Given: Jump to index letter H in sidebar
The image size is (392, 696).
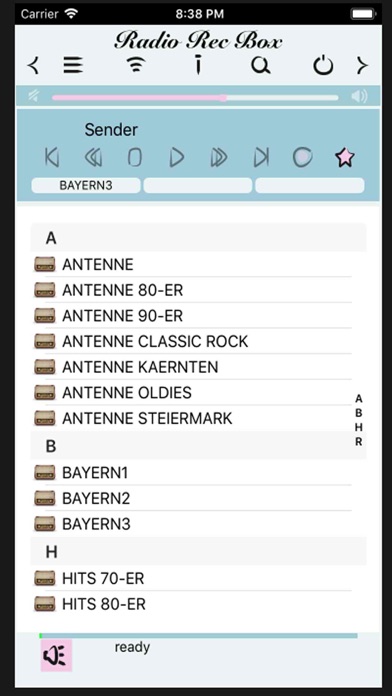Looking at the screenshot, I should 359,427.
